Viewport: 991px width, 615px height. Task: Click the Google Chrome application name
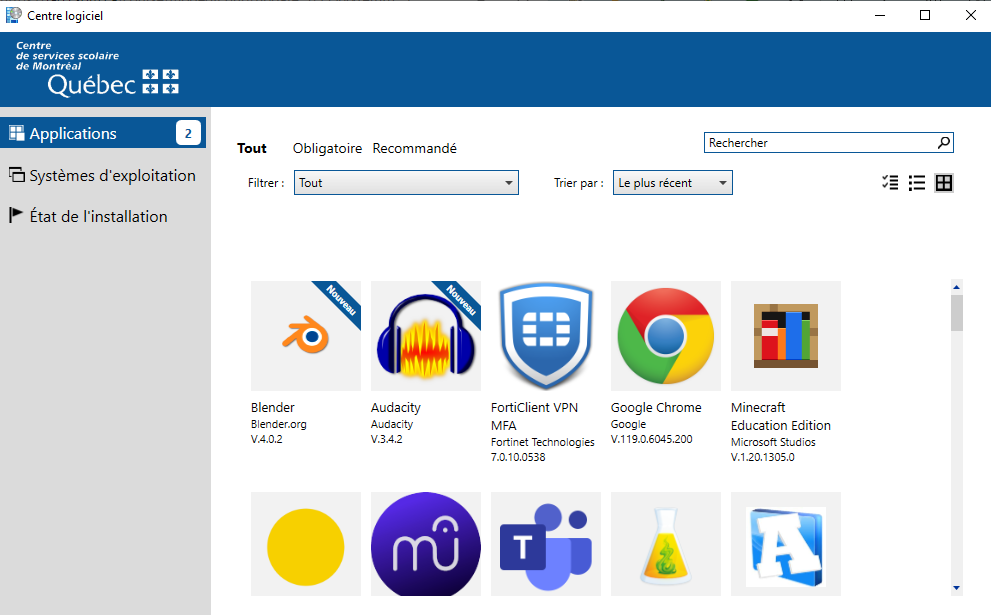pyautogui.click(x=656, y=408)
